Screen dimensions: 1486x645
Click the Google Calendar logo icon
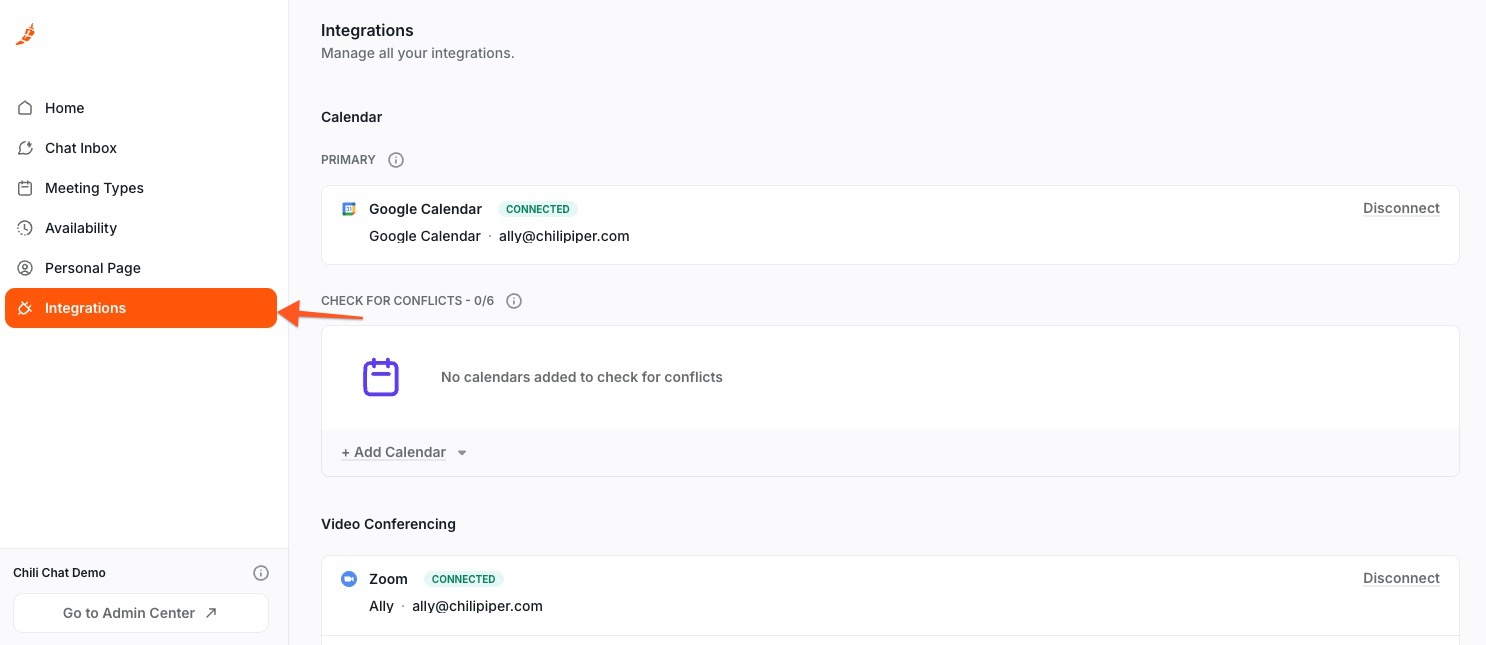[349, 209]
